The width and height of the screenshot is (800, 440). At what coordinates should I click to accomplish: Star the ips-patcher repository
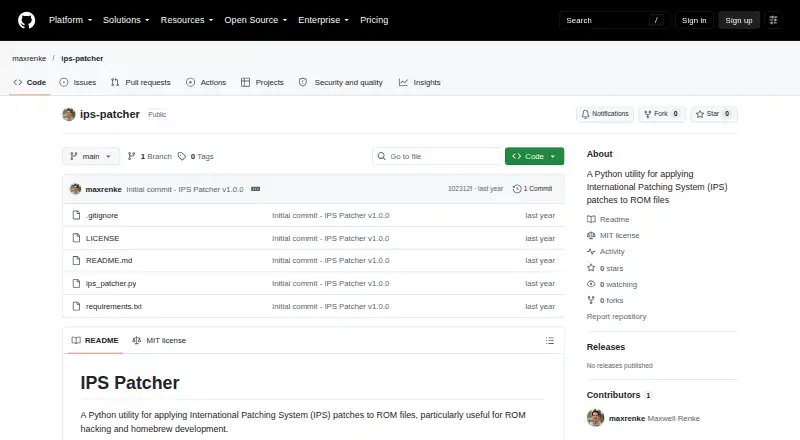coord(714,114)
